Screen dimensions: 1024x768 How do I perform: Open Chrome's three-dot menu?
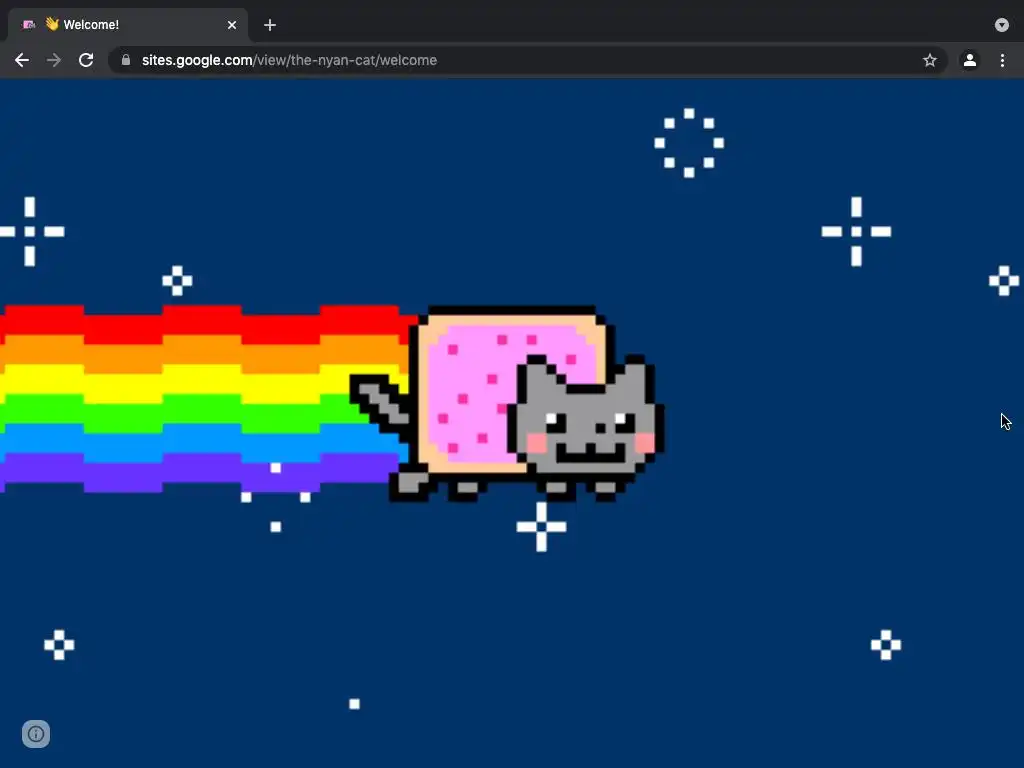[x=1002, y=60]
